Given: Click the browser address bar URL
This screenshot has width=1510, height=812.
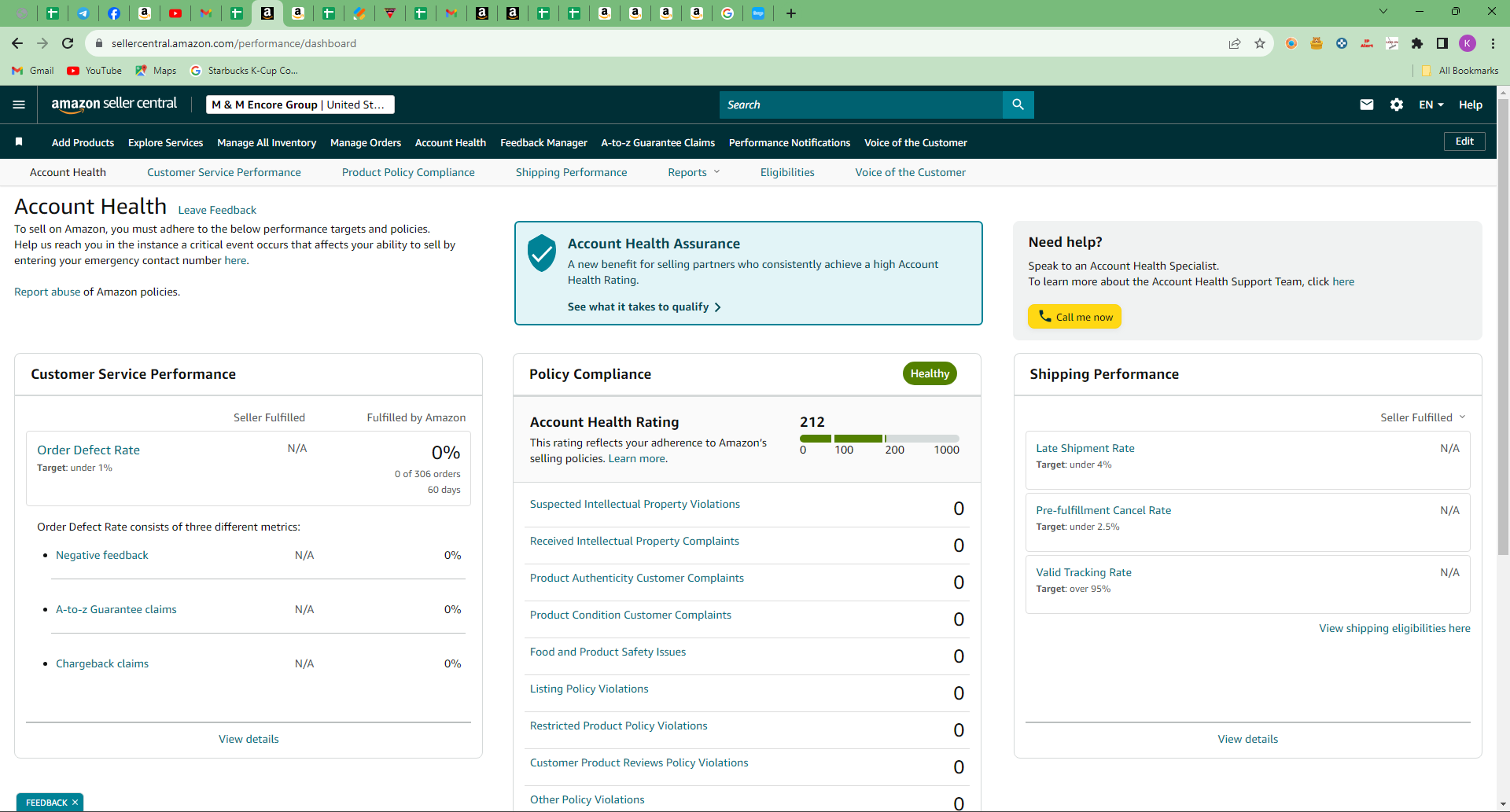Looking at the screenshot, I should 234,43.
